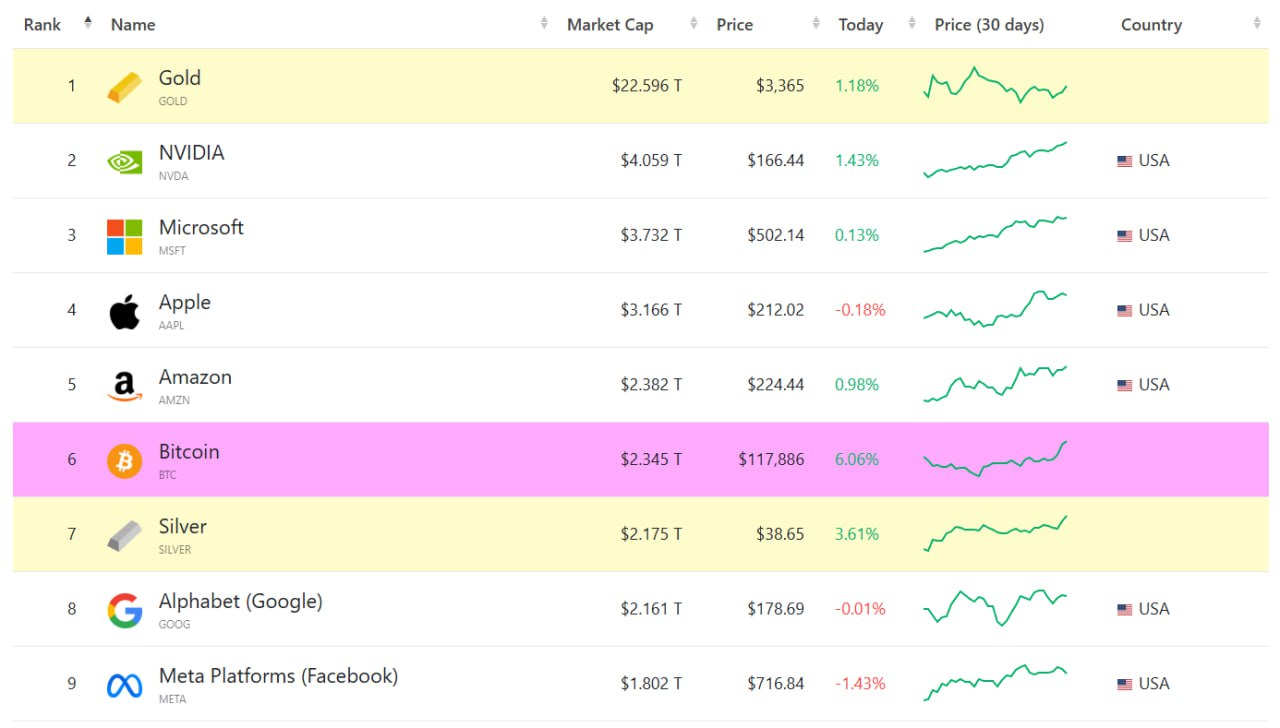Click the Today column header
Viewport: 1280px width, 728px height.
click(860, 24)
